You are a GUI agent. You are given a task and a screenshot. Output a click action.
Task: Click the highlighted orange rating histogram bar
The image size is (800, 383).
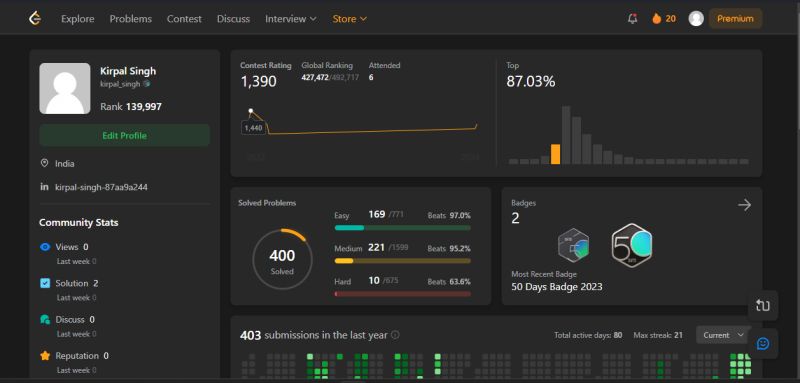coord(556,154)
